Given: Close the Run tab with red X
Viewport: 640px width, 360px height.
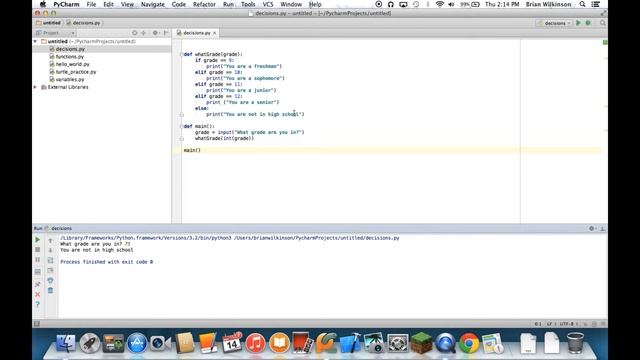Looking at the screenshot, I should [x=38, y=294].
